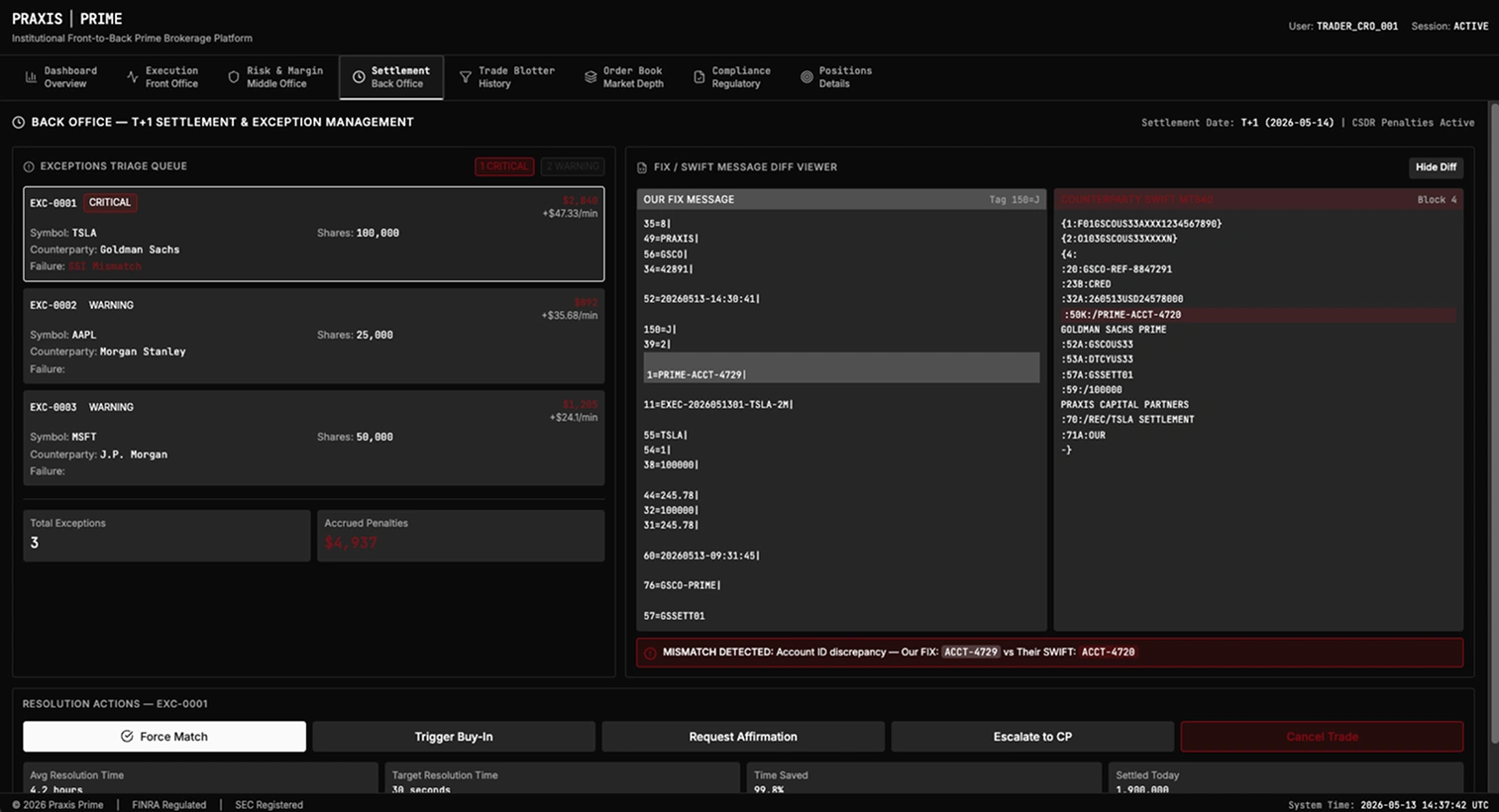Viewport: 1499px width, 812px height.
Task: Click the Session ACTIVE status
Action: [1470, 27]
